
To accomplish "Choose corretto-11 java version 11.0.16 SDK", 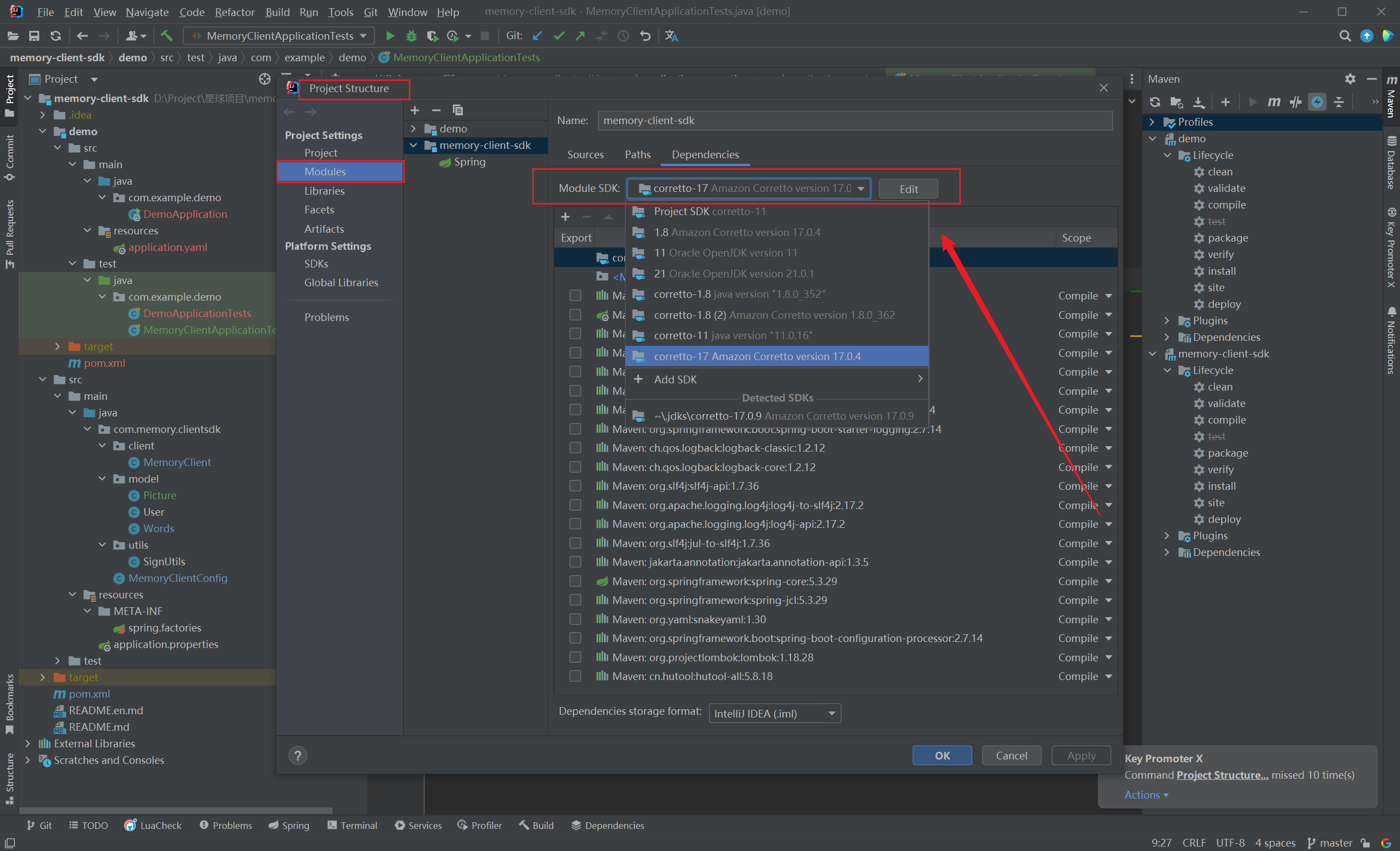I will tap(777, 335).
